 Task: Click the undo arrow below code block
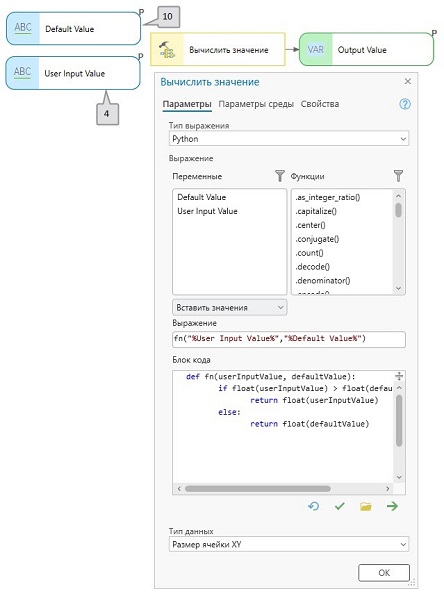(x=314, y=506)
